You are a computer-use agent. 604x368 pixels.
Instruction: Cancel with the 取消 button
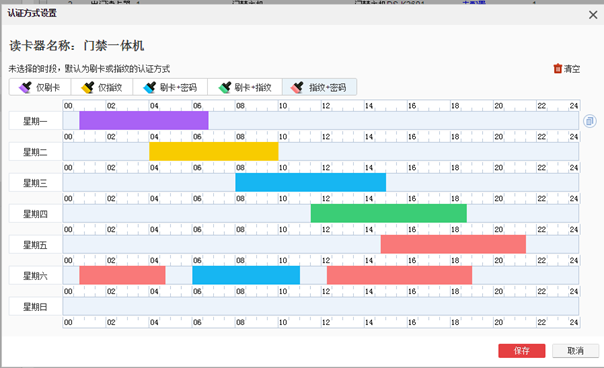tap(575, 351)
